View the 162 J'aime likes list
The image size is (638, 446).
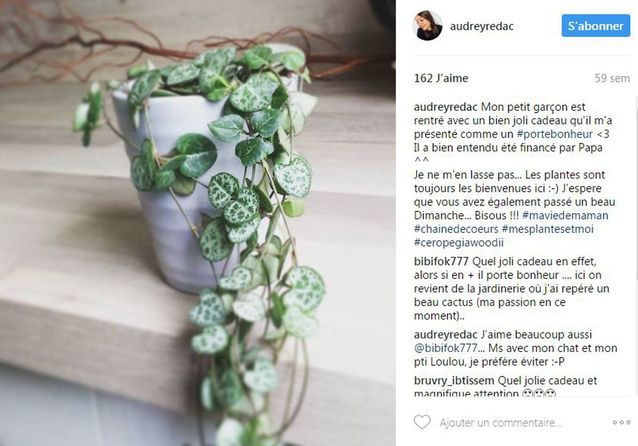click(x=441, y=78)
